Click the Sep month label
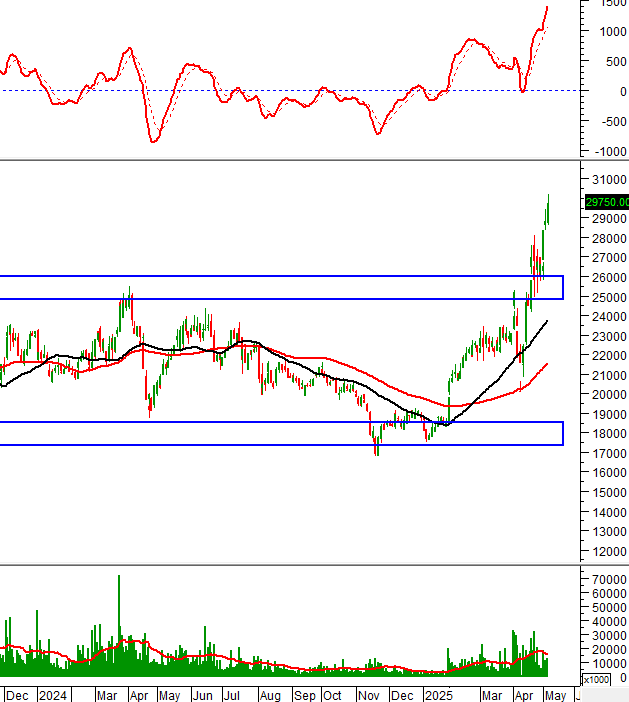 (x=304, y=695)
